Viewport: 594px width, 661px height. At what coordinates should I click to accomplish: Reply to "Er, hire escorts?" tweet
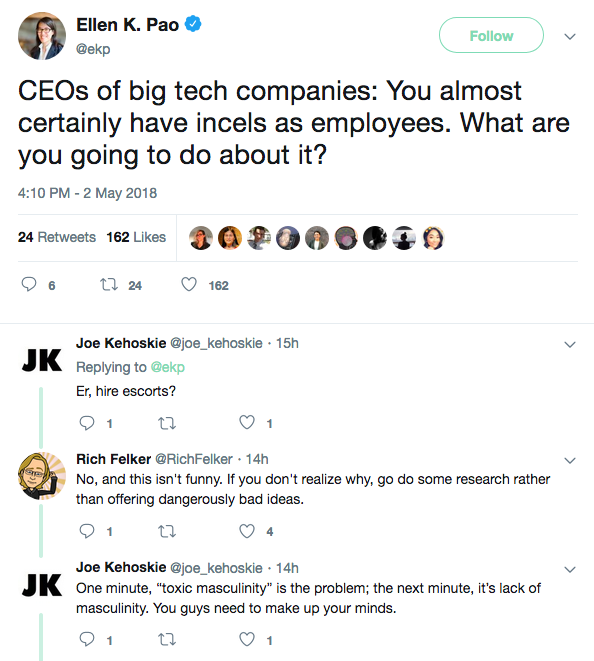[x=87, y=422]
